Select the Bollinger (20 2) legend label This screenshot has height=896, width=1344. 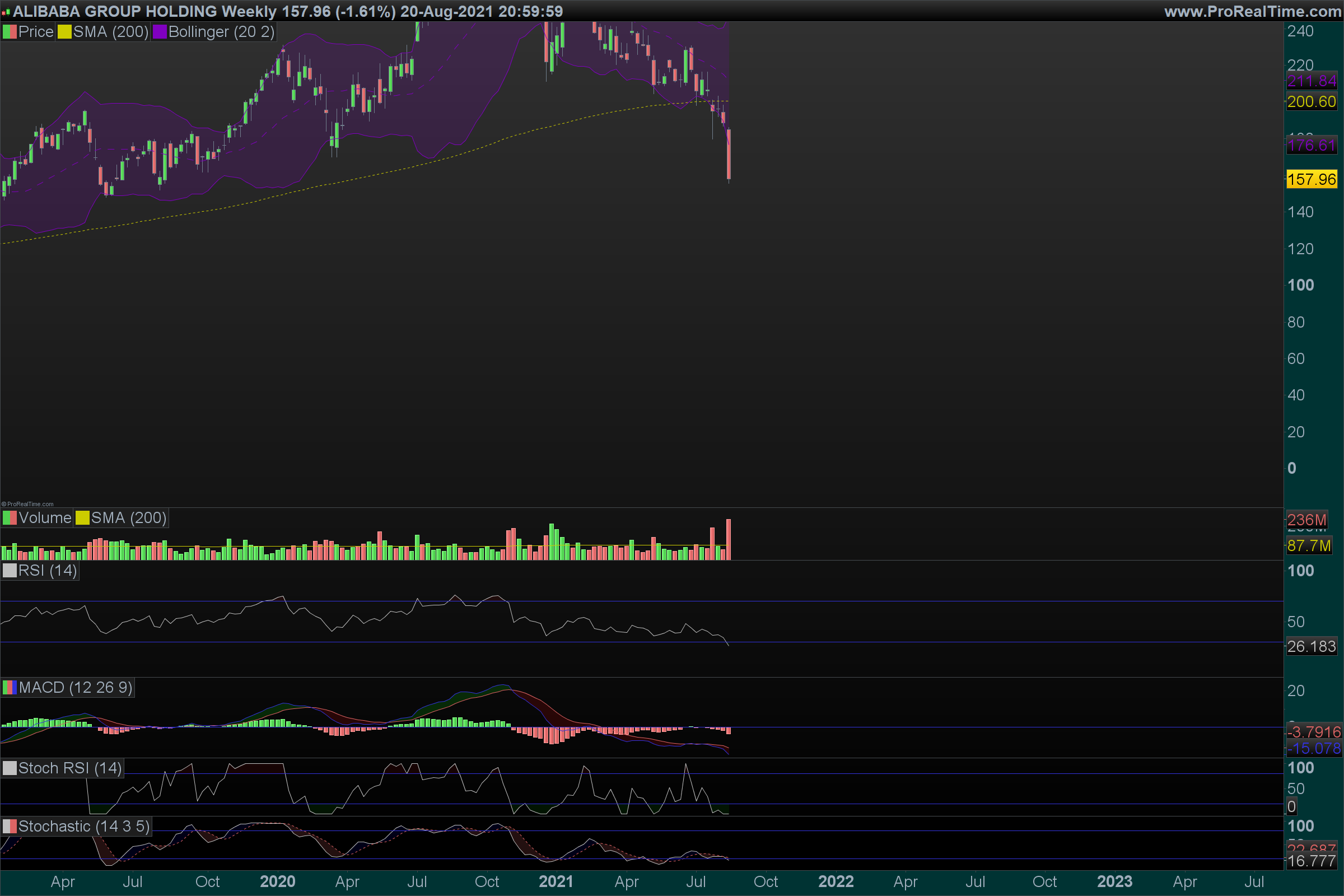tap(221, 32)
